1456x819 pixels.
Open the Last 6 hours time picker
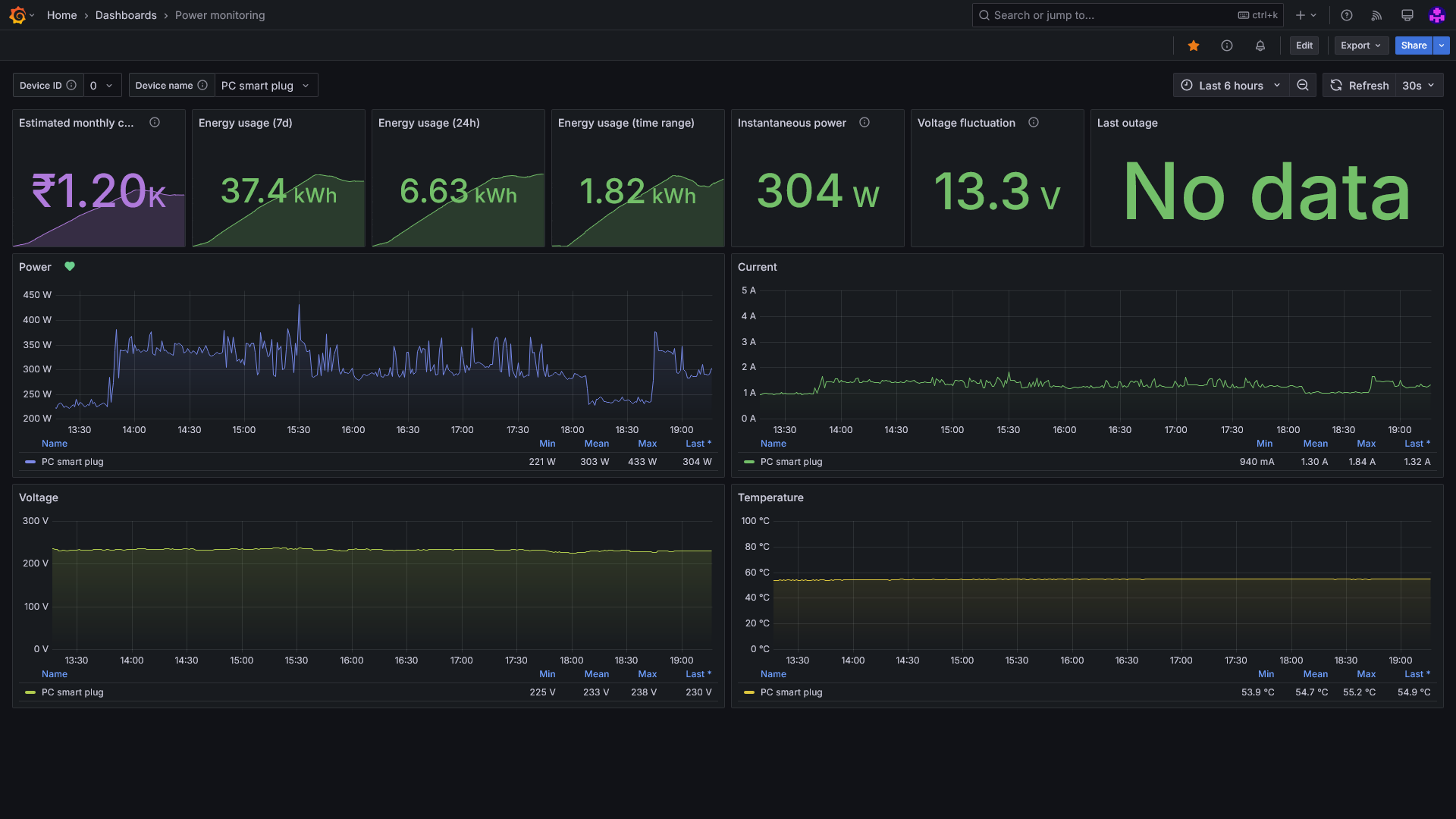point(1231,86)
